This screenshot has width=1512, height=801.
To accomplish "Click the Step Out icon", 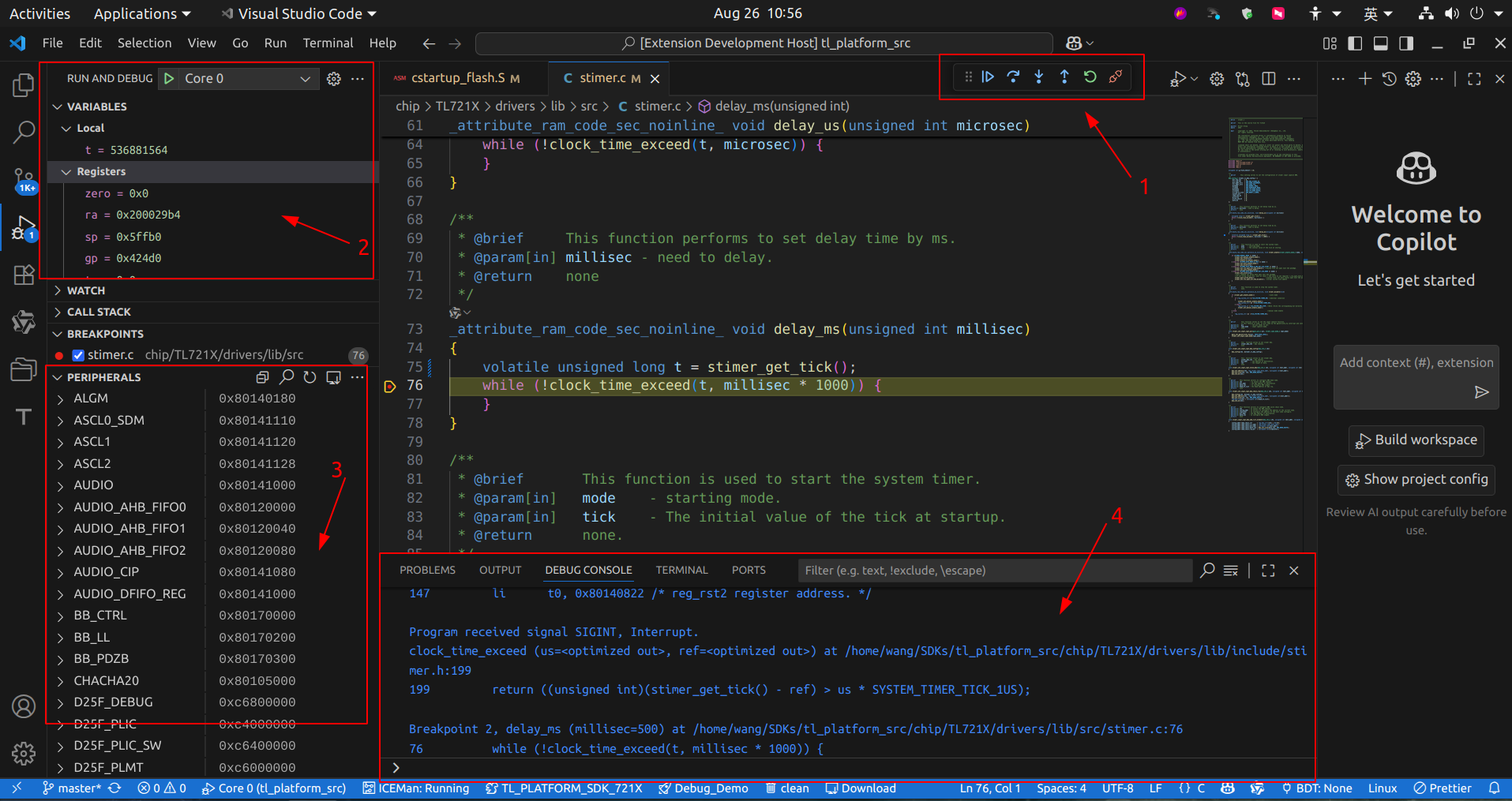I will click(x=1064, y=77).
